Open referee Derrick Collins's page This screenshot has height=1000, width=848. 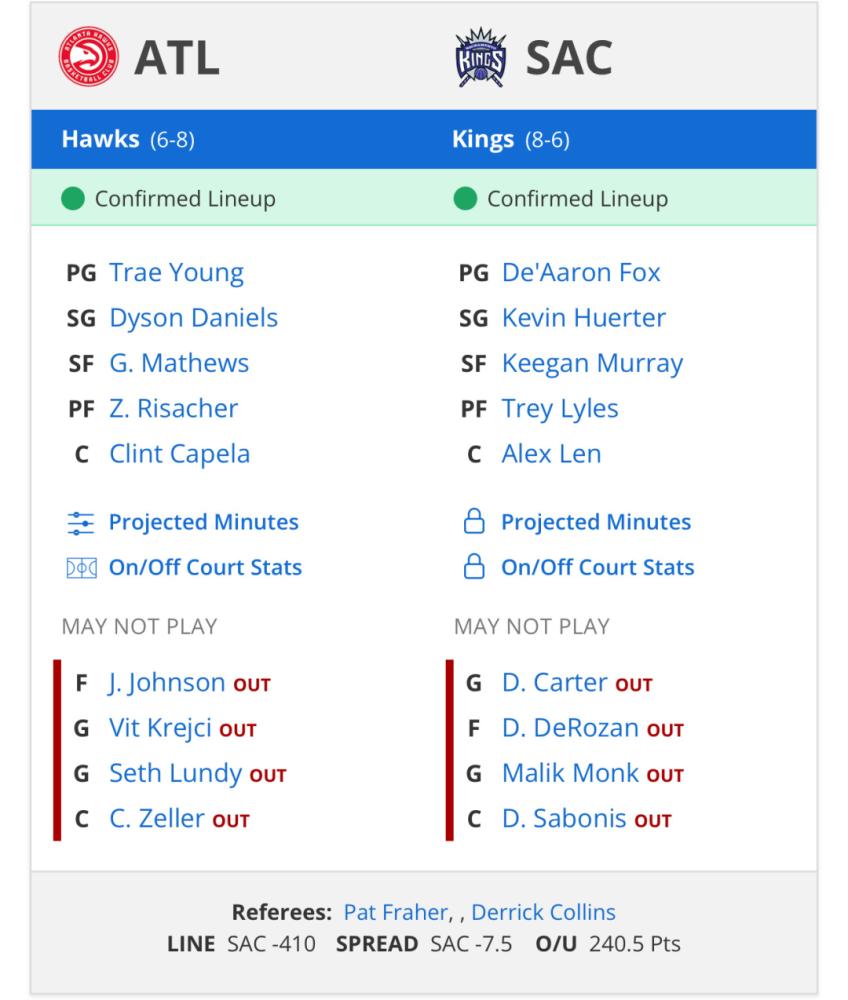tap(543, 912)
